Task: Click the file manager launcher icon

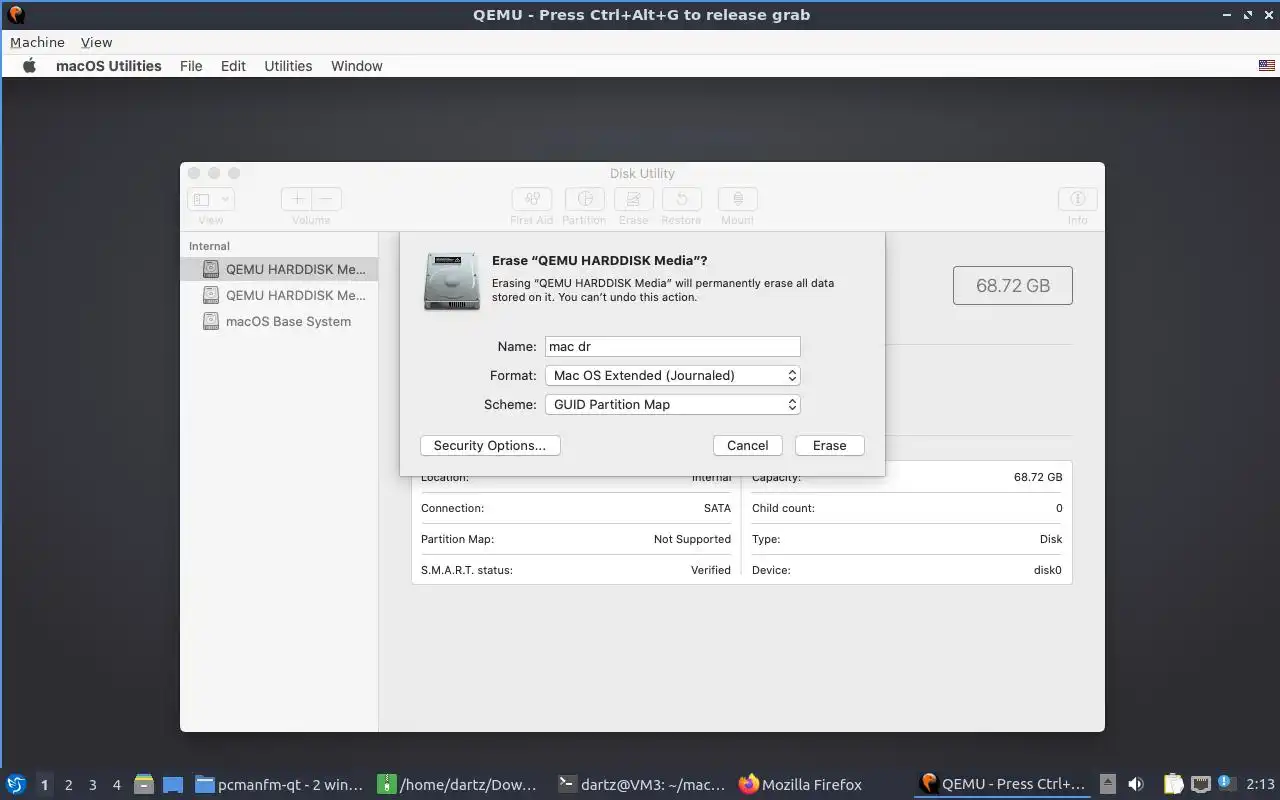Action: coord(144,784)
